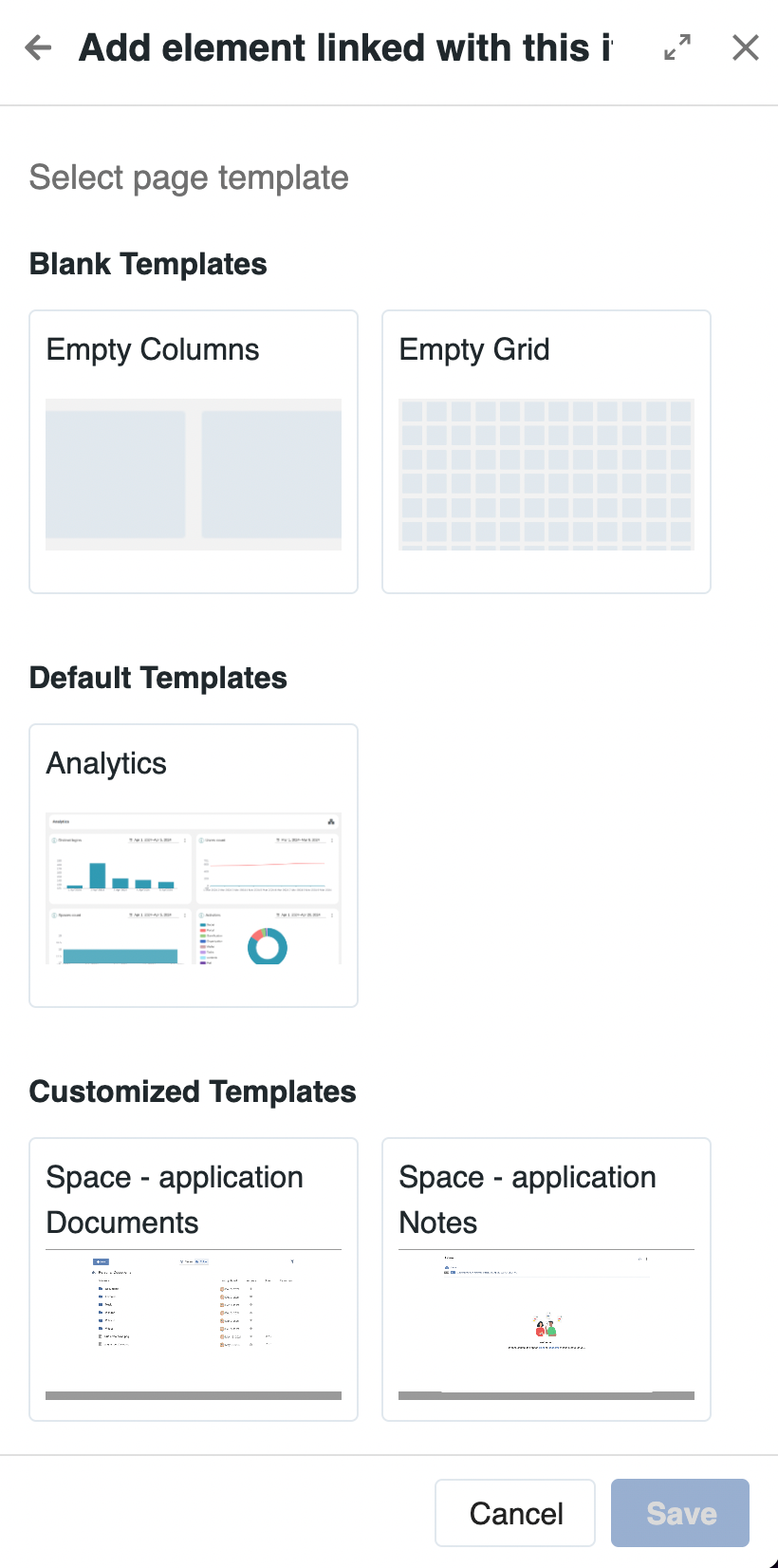Choose Space - application Notes template title

(x=528, y=1200)
